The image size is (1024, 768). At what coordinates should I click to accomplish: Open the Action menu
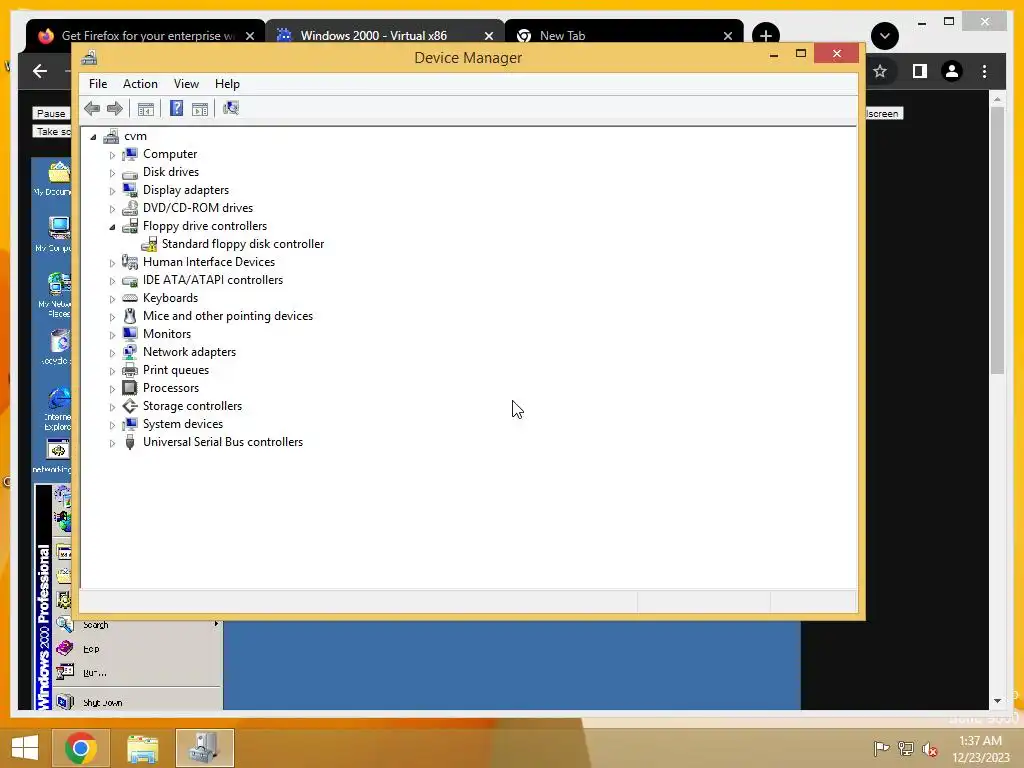click(x=140, y=84)
